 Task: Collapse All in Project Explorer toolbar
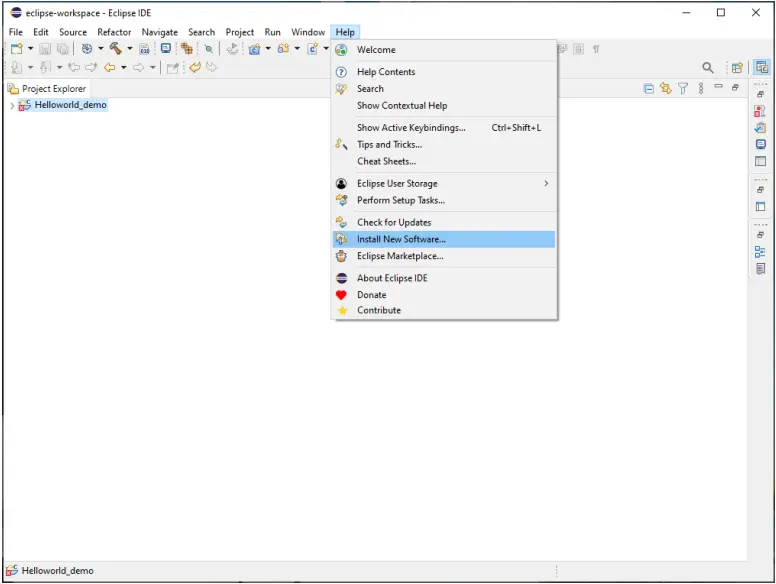coord(649,89)
